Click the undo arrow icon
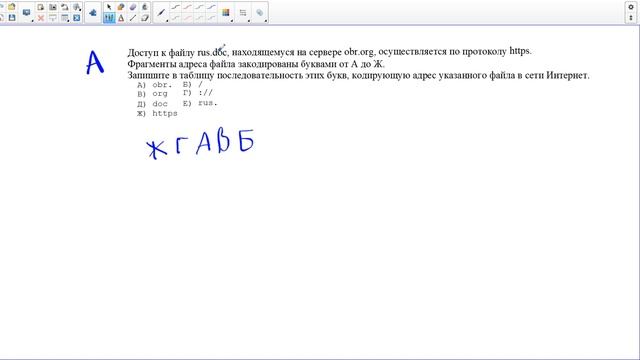 tap(64, 7)
